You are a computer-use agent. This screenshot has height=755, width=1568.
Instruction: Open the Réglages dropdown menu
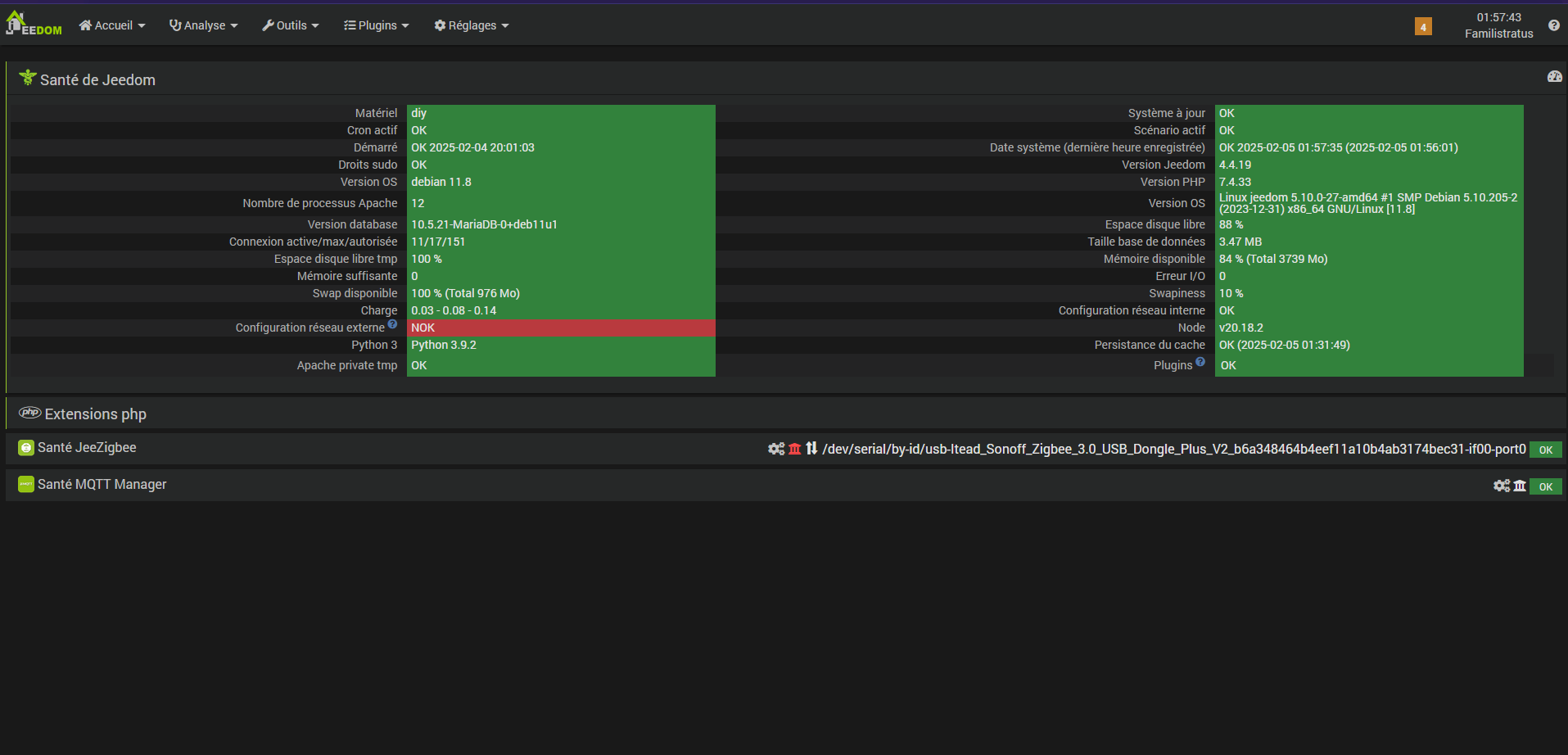pos(472,25)
